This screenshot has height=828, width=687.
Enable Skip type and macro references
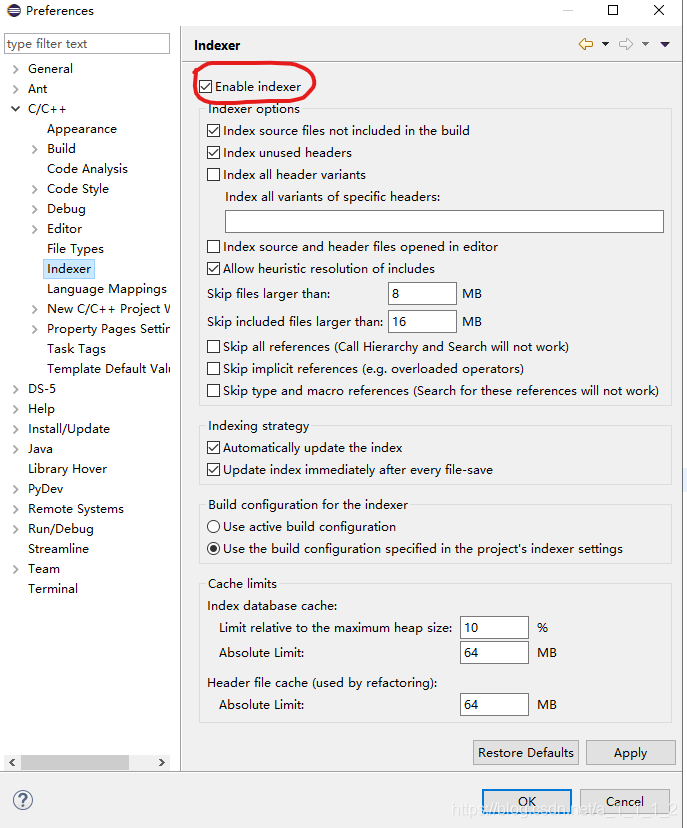(213, 391)
